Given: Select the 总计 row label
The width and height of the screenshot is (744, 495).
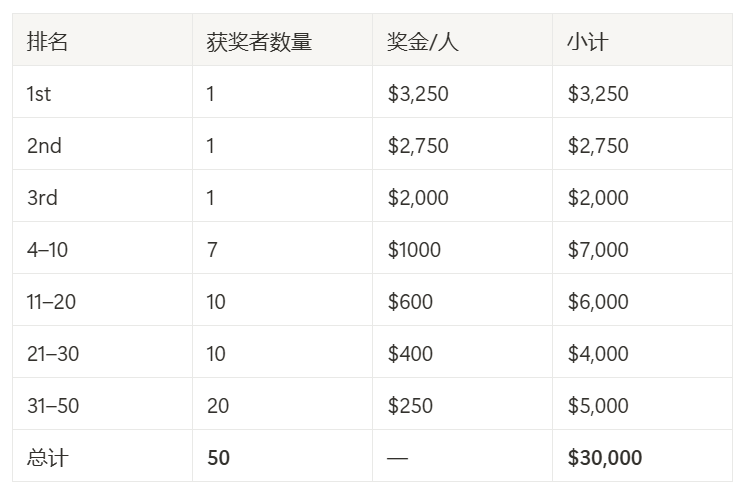Looking at the screenshot, I should [x=47, y=458].
